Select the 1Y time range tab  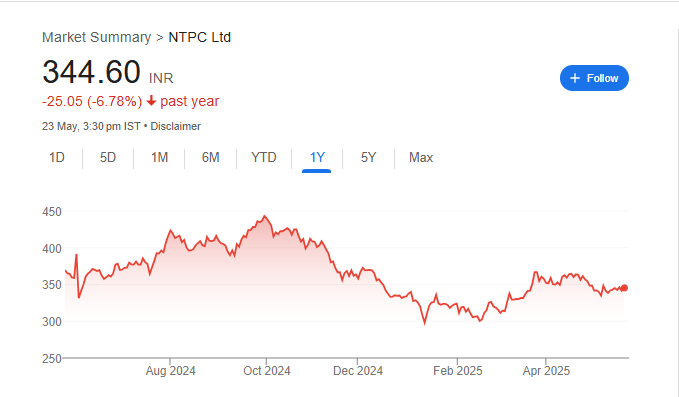pos(317,158)
